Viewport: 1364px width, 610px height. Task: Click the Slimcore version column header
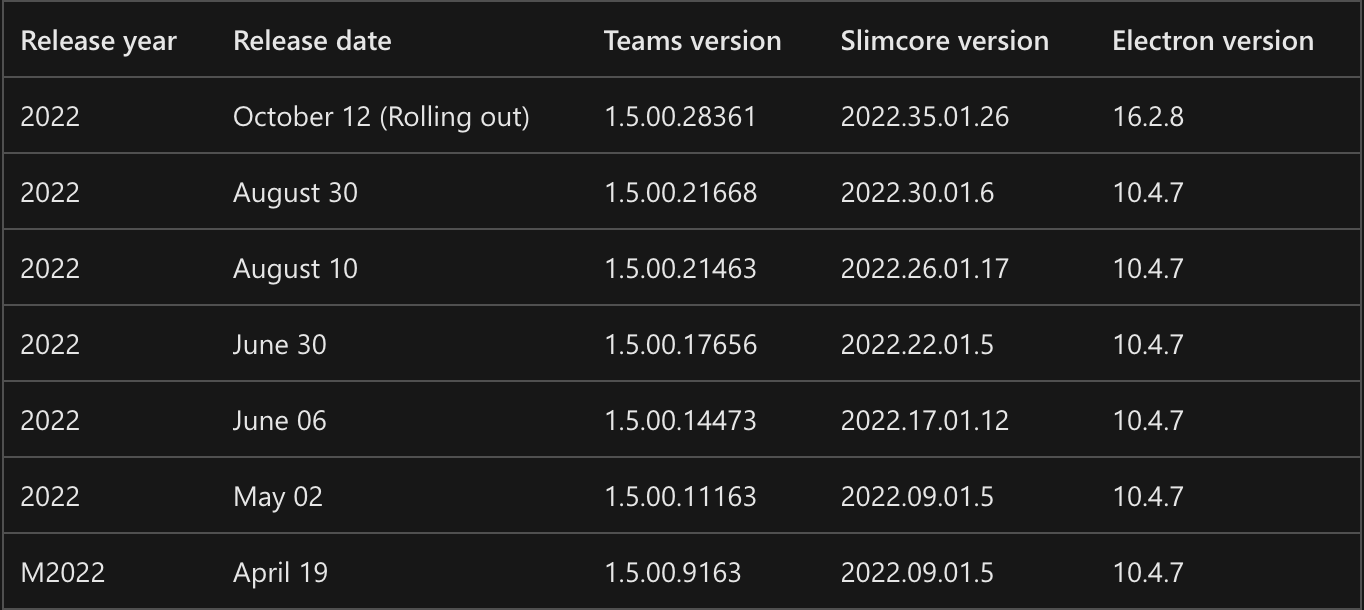click(944, 41)
